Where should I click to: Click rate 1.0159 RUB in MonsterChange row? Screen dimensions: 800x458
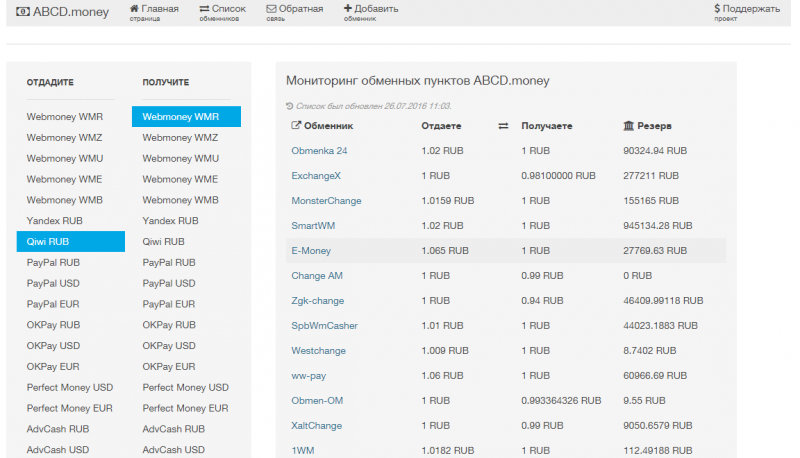447,200
